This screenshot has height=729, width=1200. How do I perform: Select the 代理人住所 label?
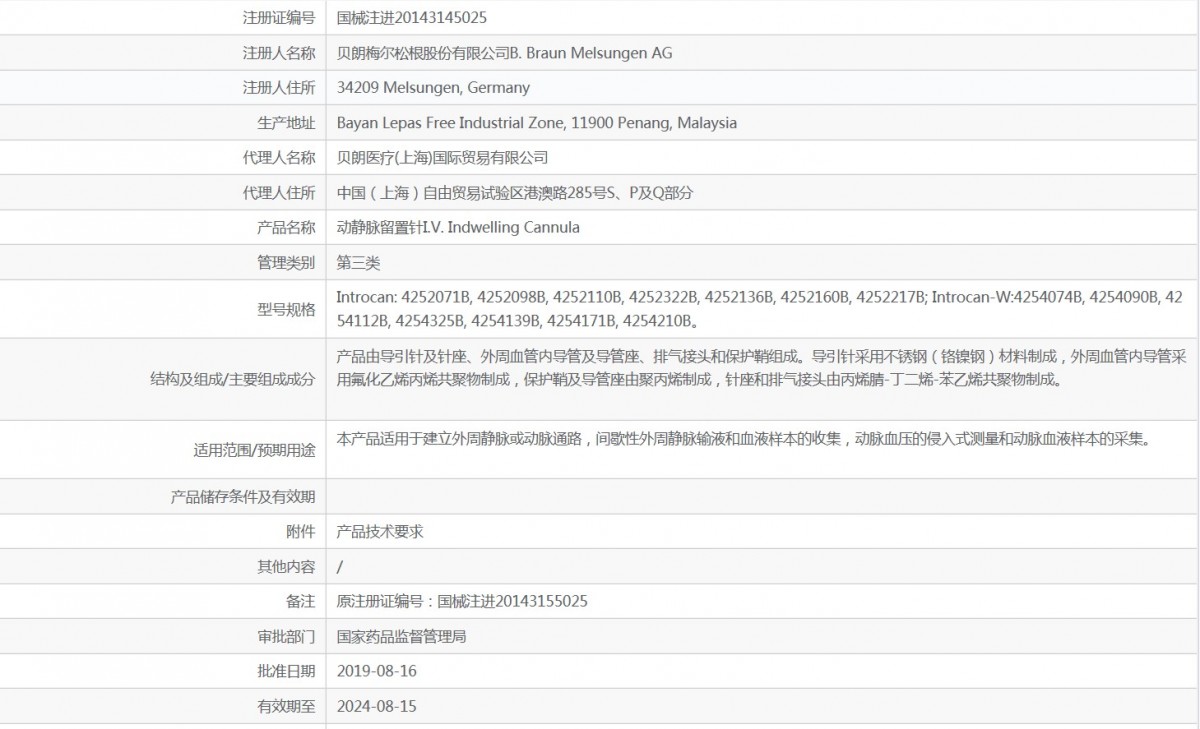(279, 193)
